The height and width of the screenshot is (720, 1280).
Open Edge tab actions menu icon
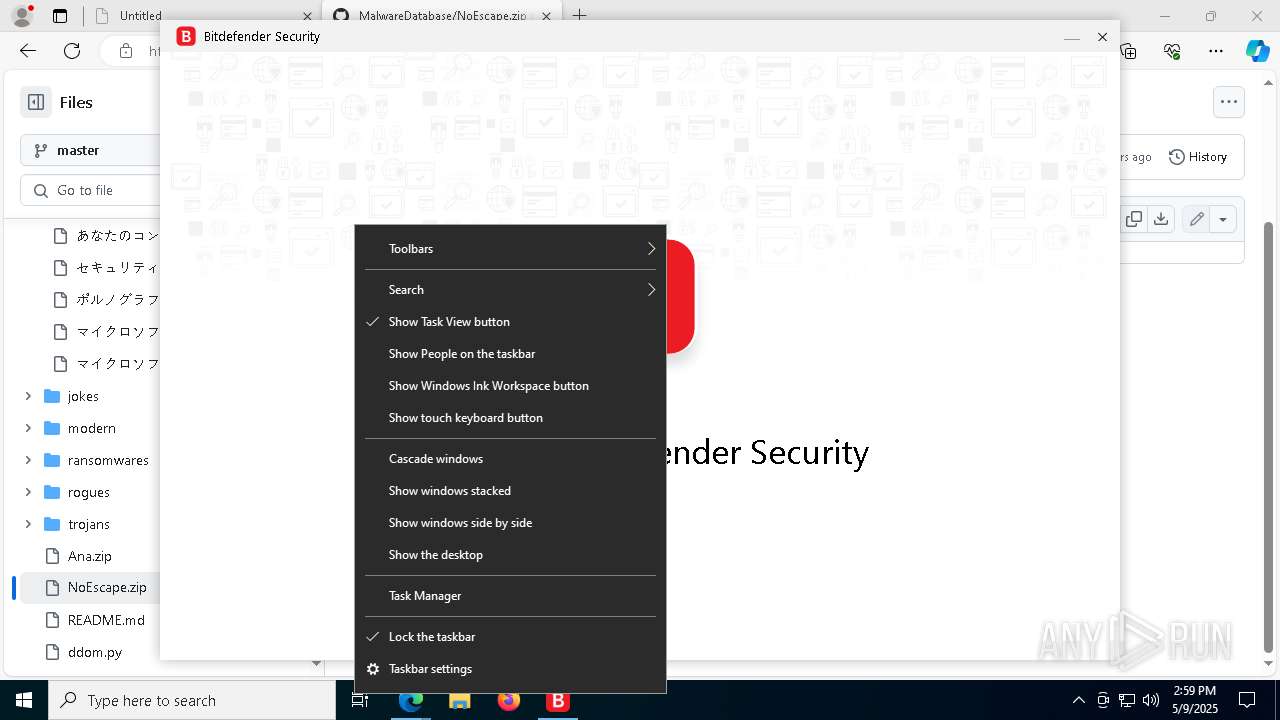[x=60, y=16]
